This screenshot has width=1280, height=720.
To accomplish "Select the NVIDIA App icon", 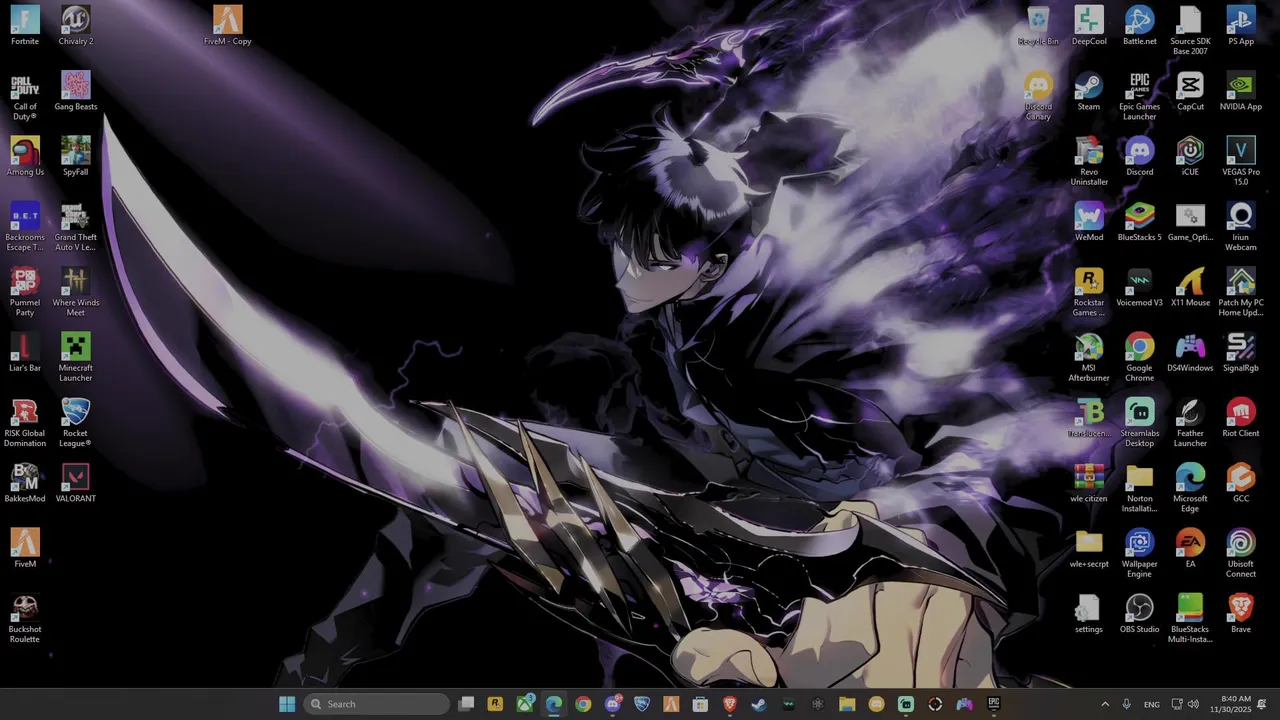I will click(1241, 91).
